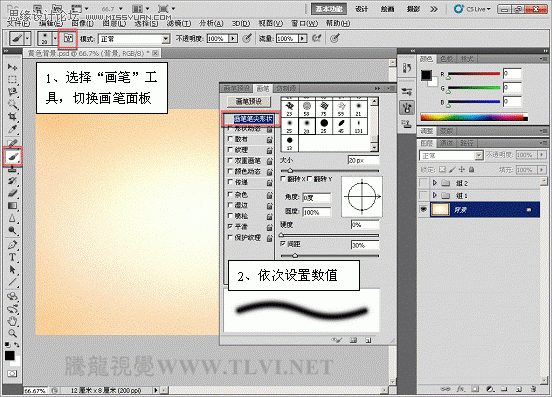Select the Lasso tool

pyautogui.click(x=12, y=92)
